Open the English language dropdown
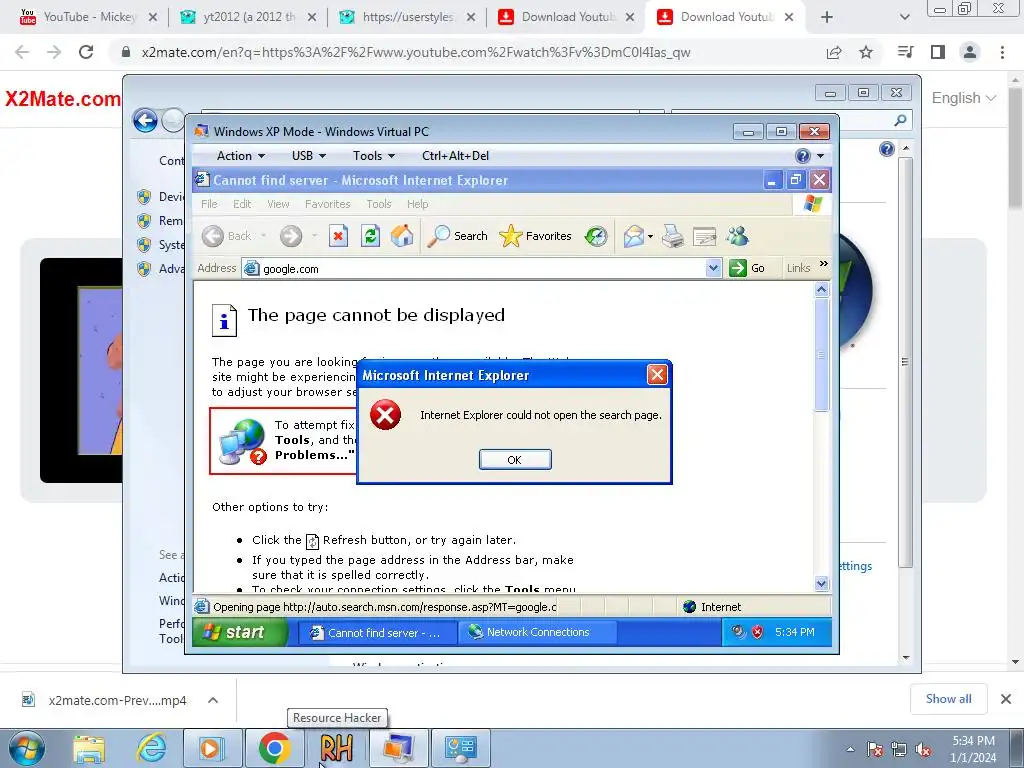 pyautogui.click(x=963, y=98)
